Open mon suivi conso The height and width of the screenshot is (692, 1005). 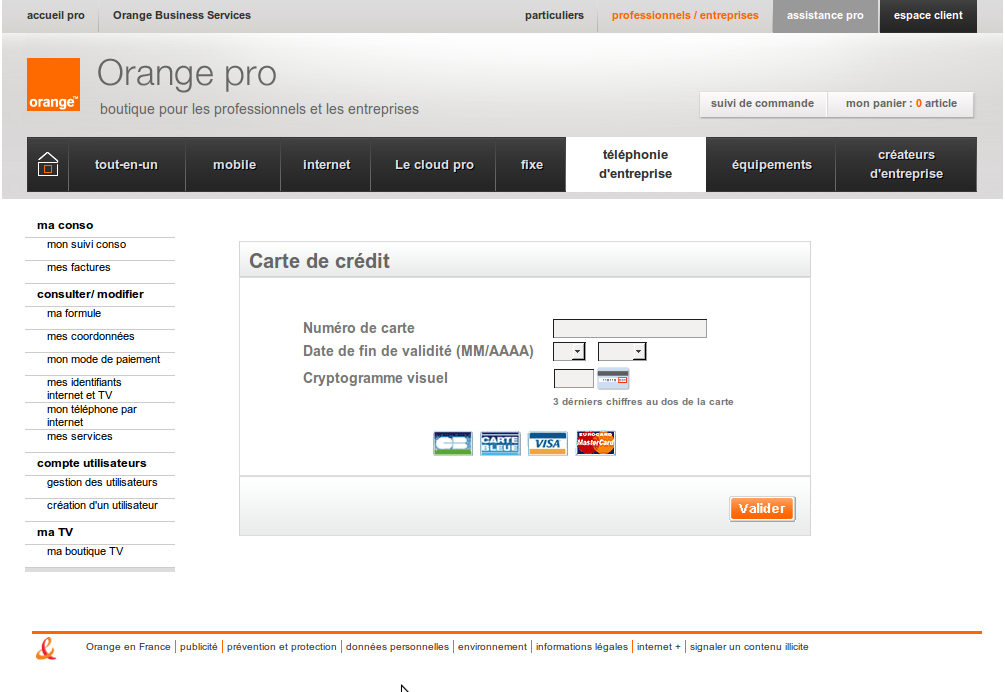coord(87,245)
